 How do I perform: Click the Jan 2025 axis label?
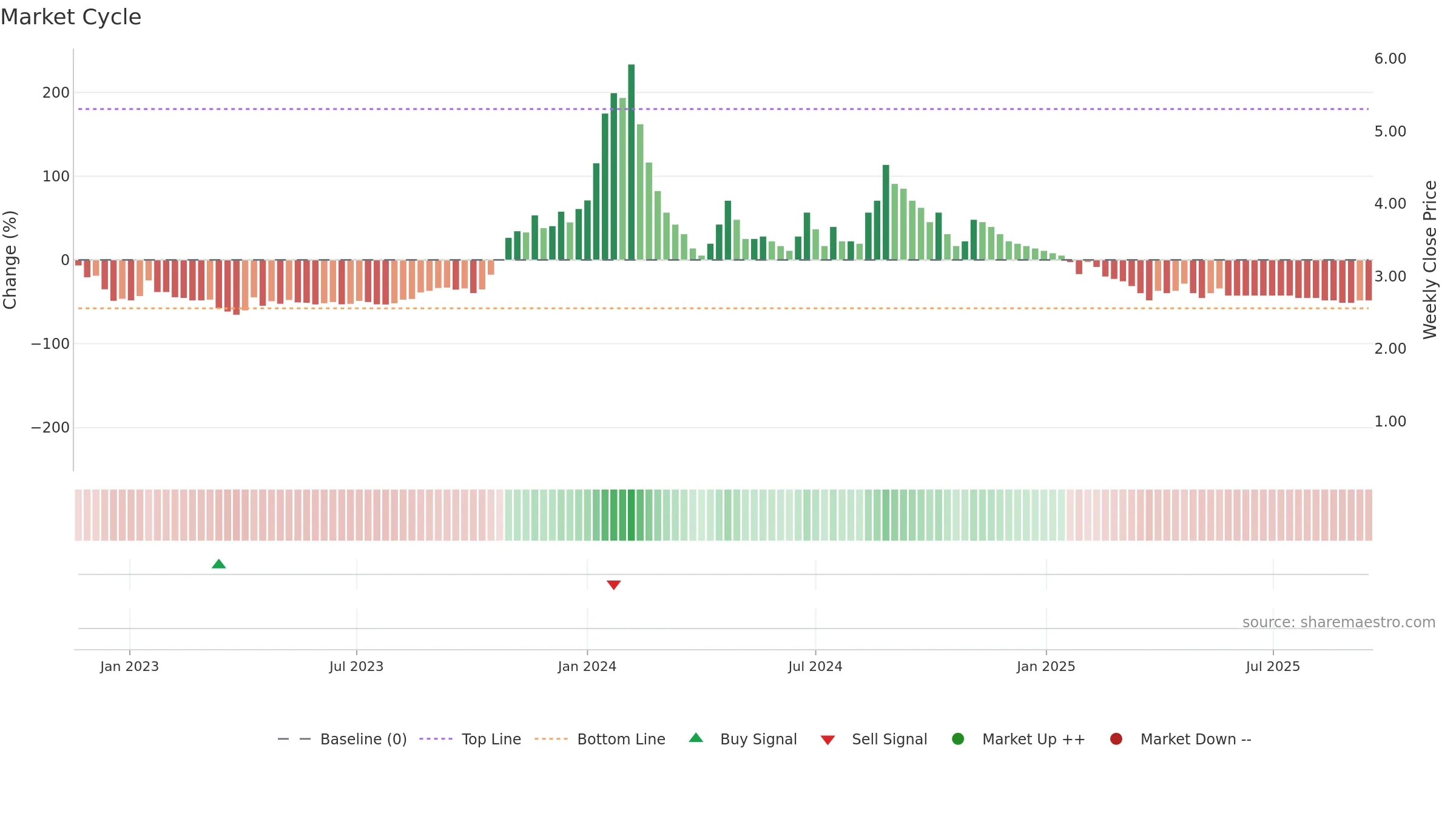click(x=1046, y=667)
